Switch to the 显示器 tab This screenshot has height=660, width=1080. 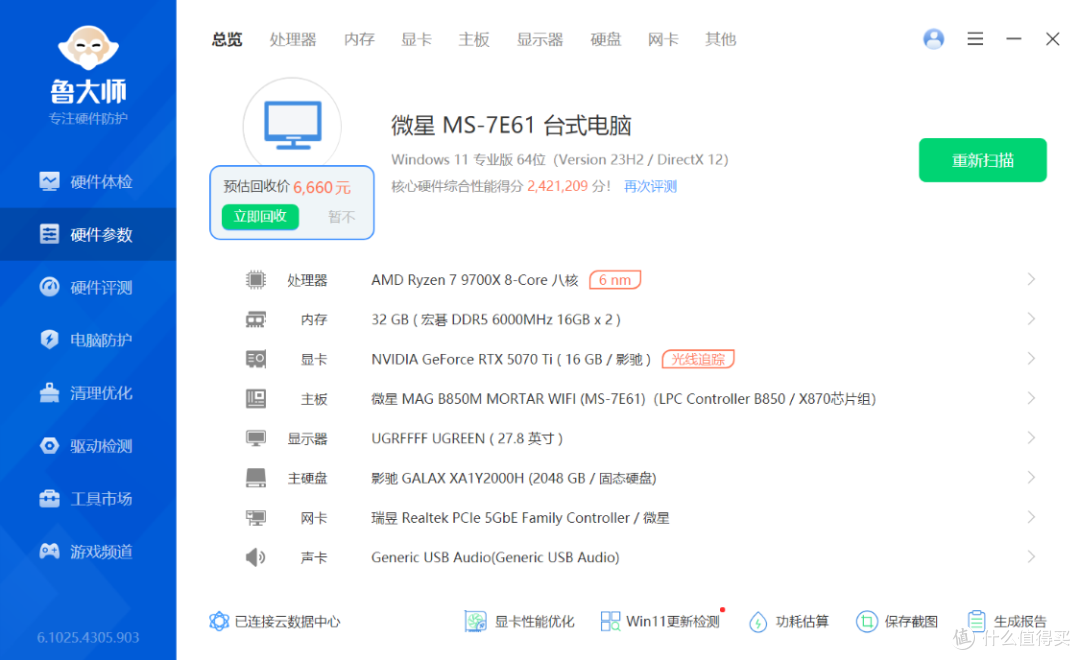tap(540, 39)
